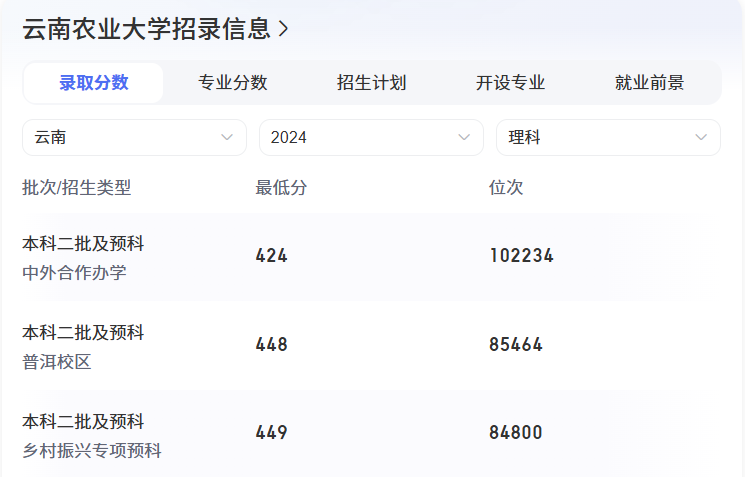Screen dimensions: 745x477
Task: Select the 中外合作办学 subtitle
Action: pyautogui.click(x=75, y=273)
